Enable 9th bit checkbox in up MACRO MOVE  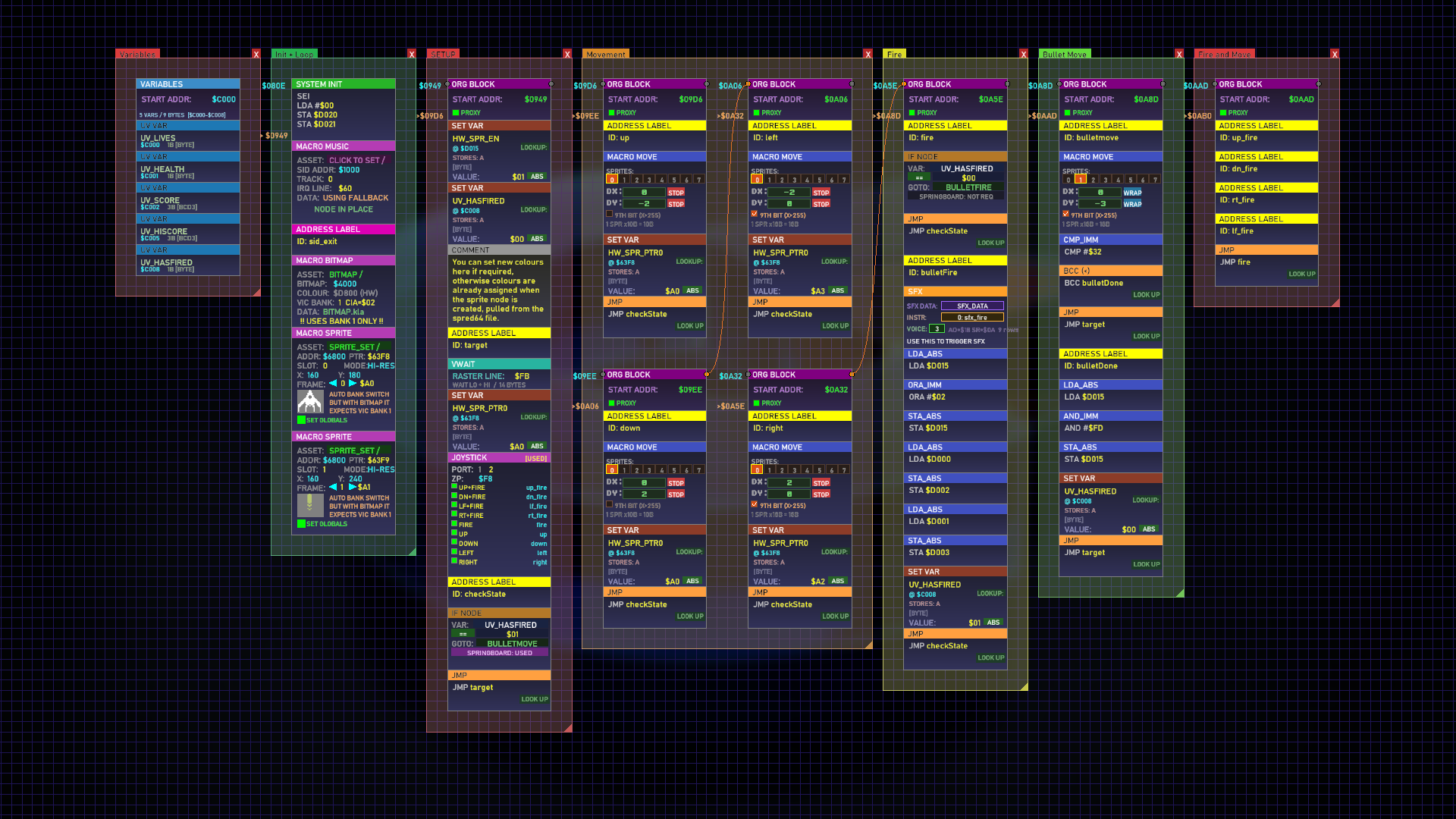click(x=610, y=215)
